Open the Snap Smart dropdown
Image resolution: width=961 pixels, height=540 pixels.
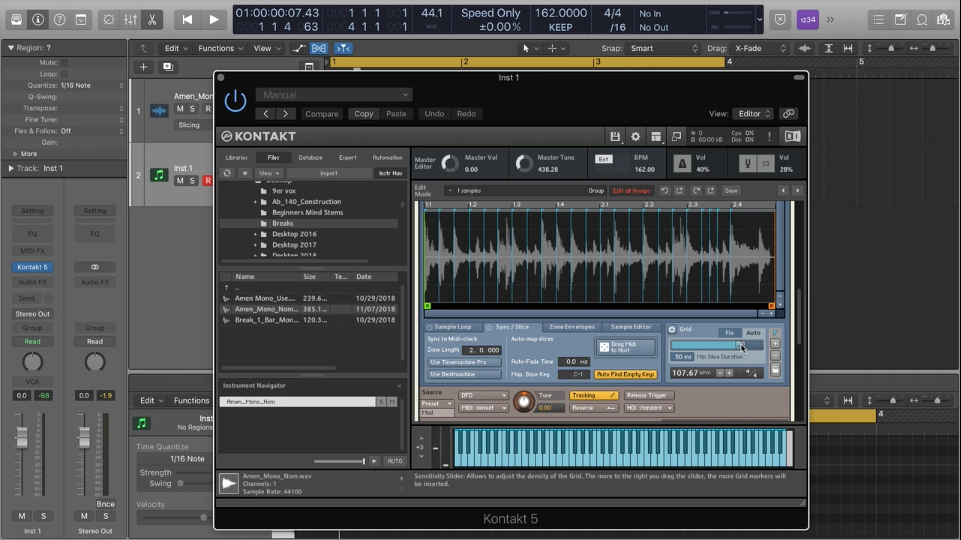point(664,48)
